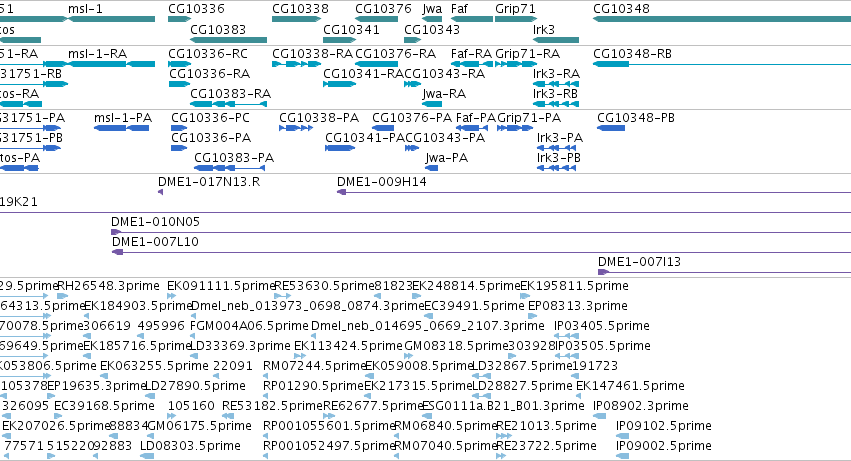Click protein Irk3-PA

pyautogui.click(x=556, y=148)
